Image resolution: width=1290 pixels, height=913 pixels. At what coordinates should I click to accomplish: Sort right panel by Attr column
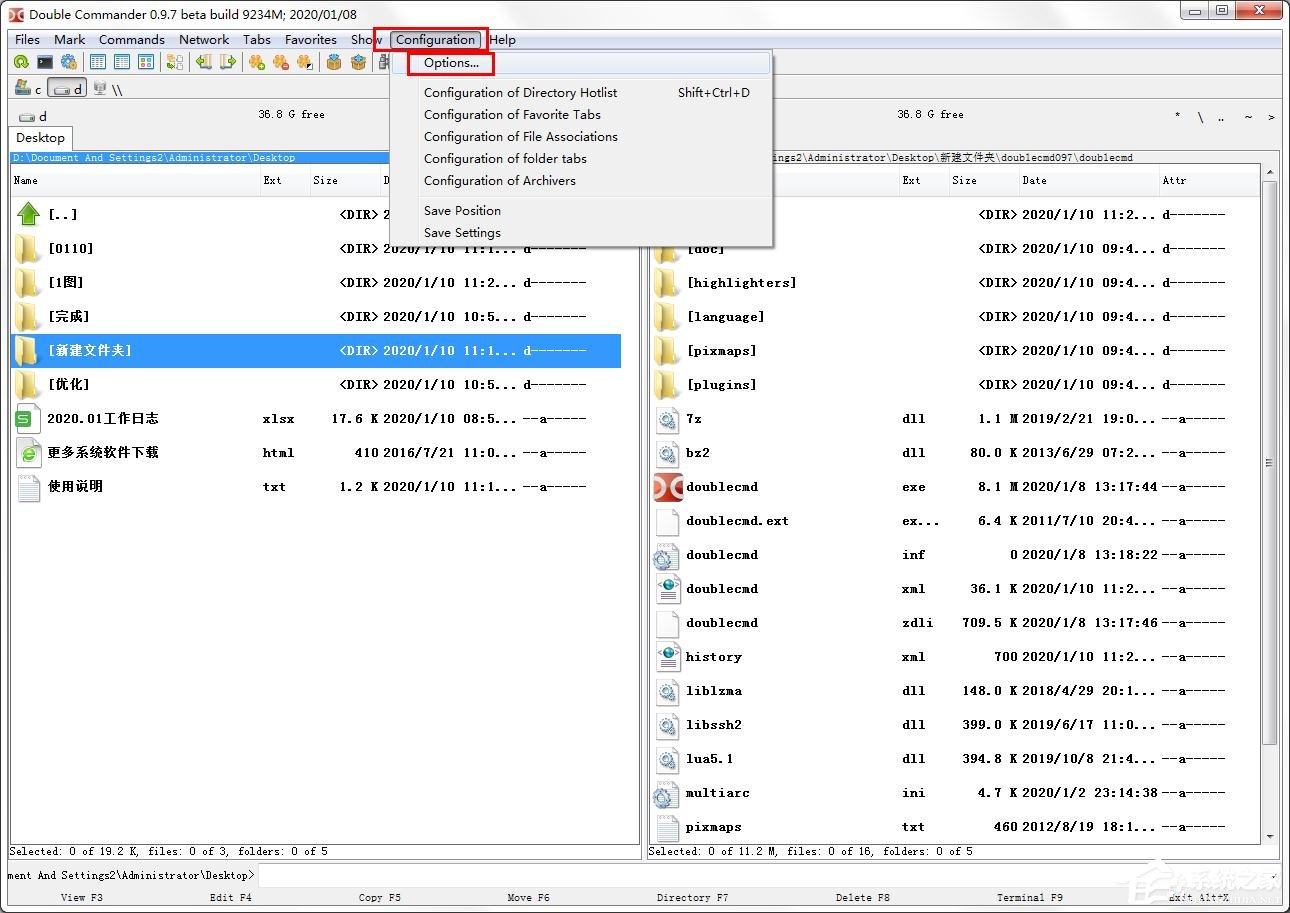coord(1208,180)
